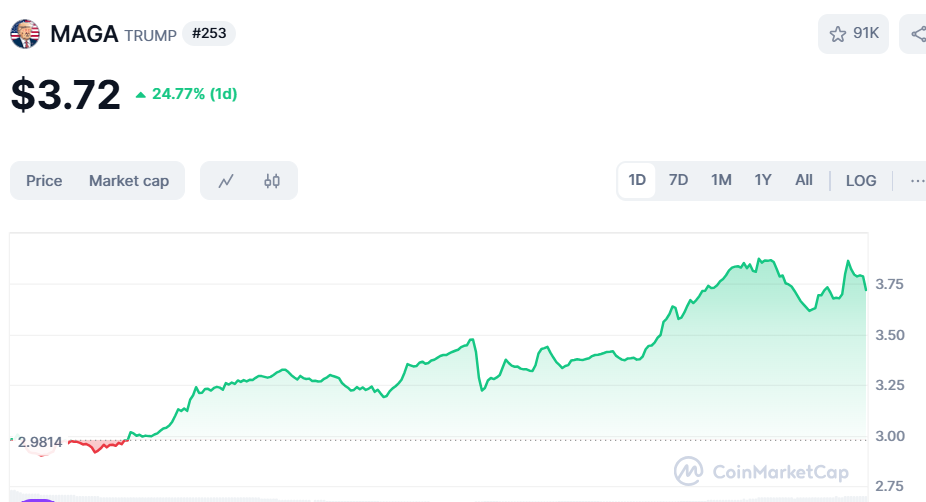Screen dimensions: 926x502
Task: Click the MAGA coin logo icon
Action: (24, 34)
